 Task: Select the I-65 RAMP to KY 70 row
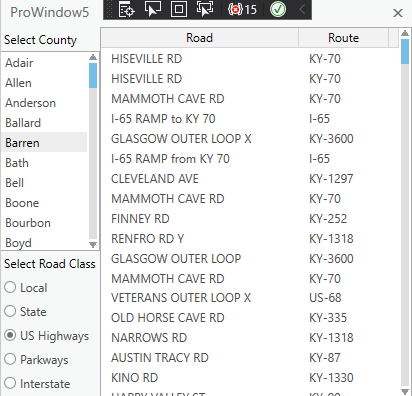tap(250, 119)
